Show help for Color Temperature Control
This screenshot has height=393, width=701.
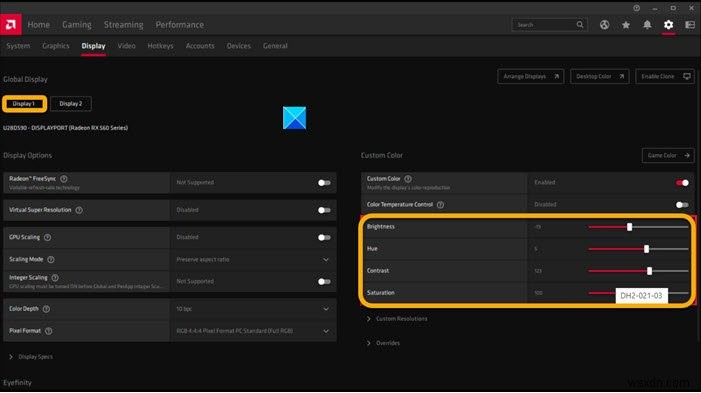440,205
